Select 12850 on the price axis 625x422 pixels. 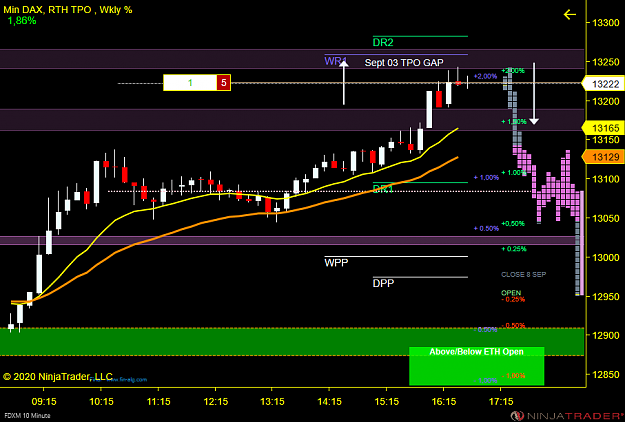pos(606,375)
